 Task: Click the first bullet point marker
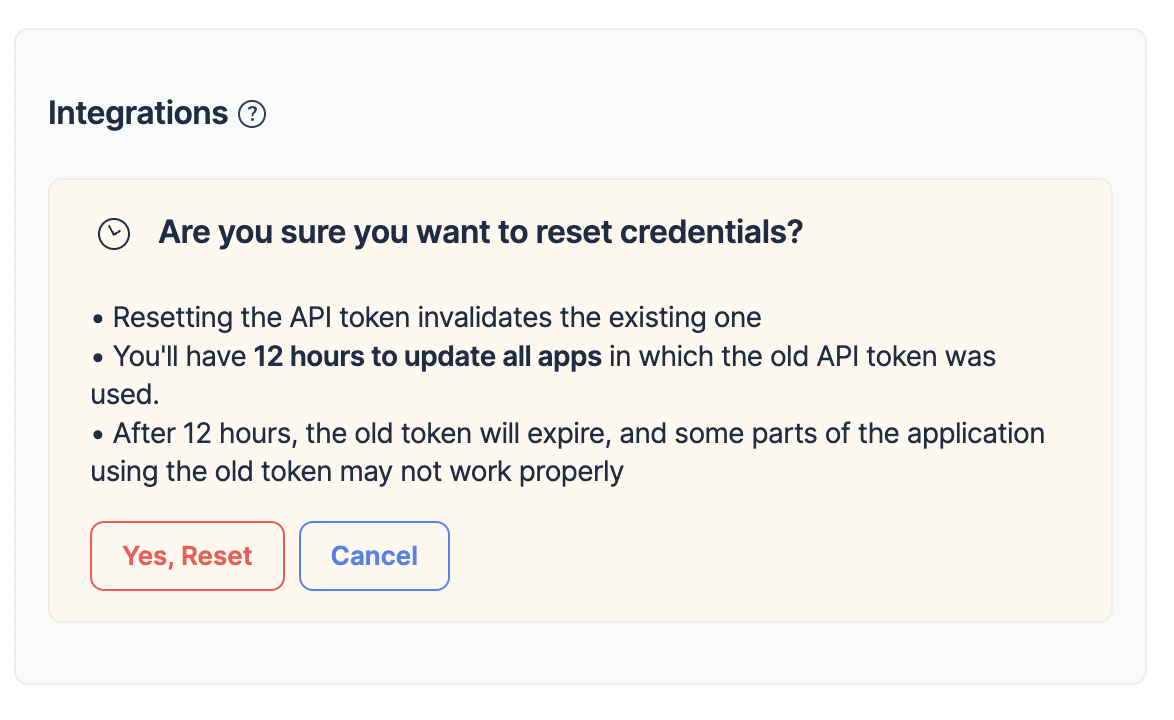point(98,319)
